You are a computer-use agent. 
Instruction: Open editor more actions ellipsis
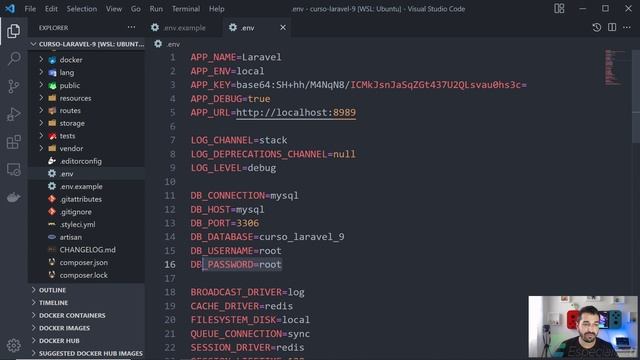click(x=627, y=27)
